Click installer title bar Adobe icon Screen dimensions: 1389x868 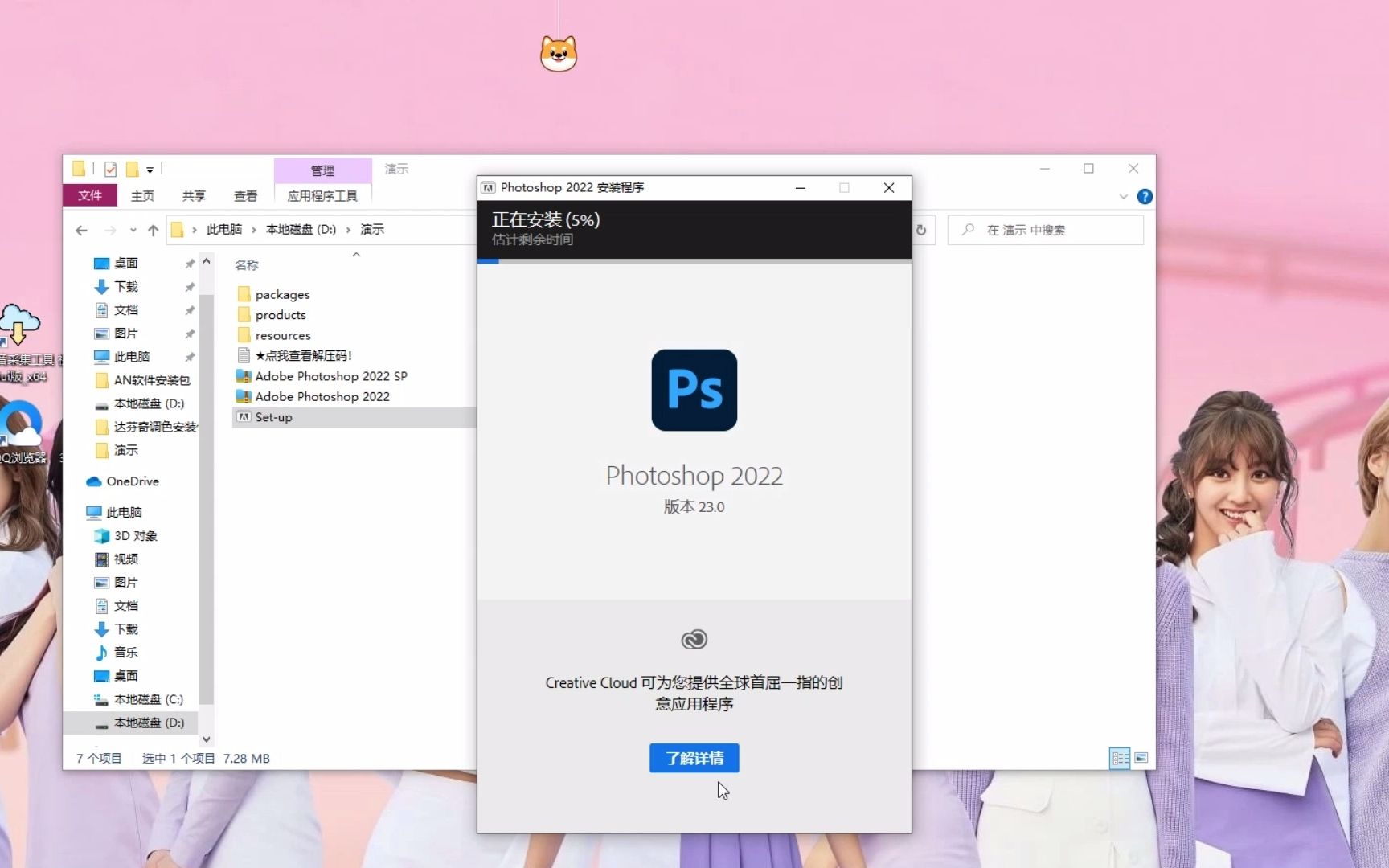(488, 187)
